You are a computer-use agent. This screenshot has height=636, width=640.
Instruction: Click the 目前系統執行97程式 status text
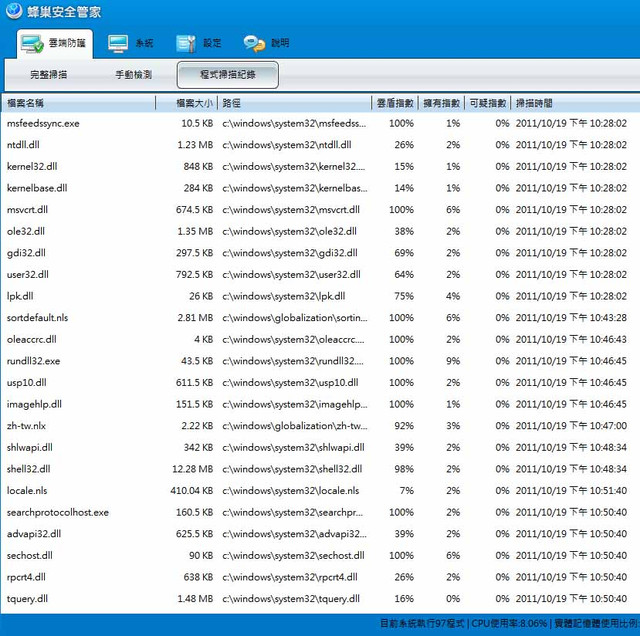tap(422, 624)
